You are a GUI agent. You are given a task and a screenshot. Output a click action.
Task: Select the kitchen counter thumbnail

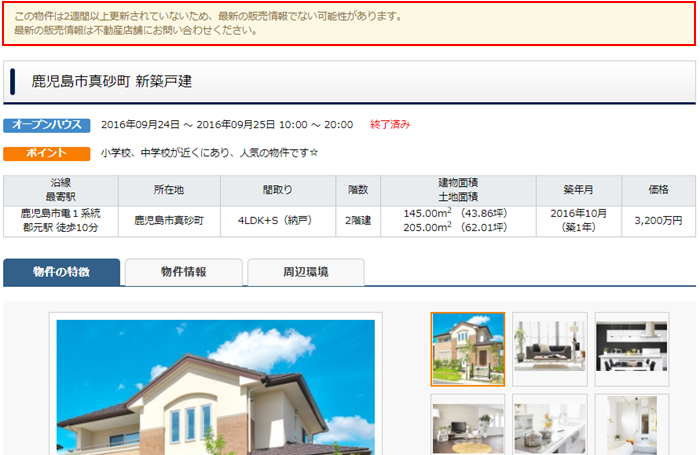coord(549,424)
